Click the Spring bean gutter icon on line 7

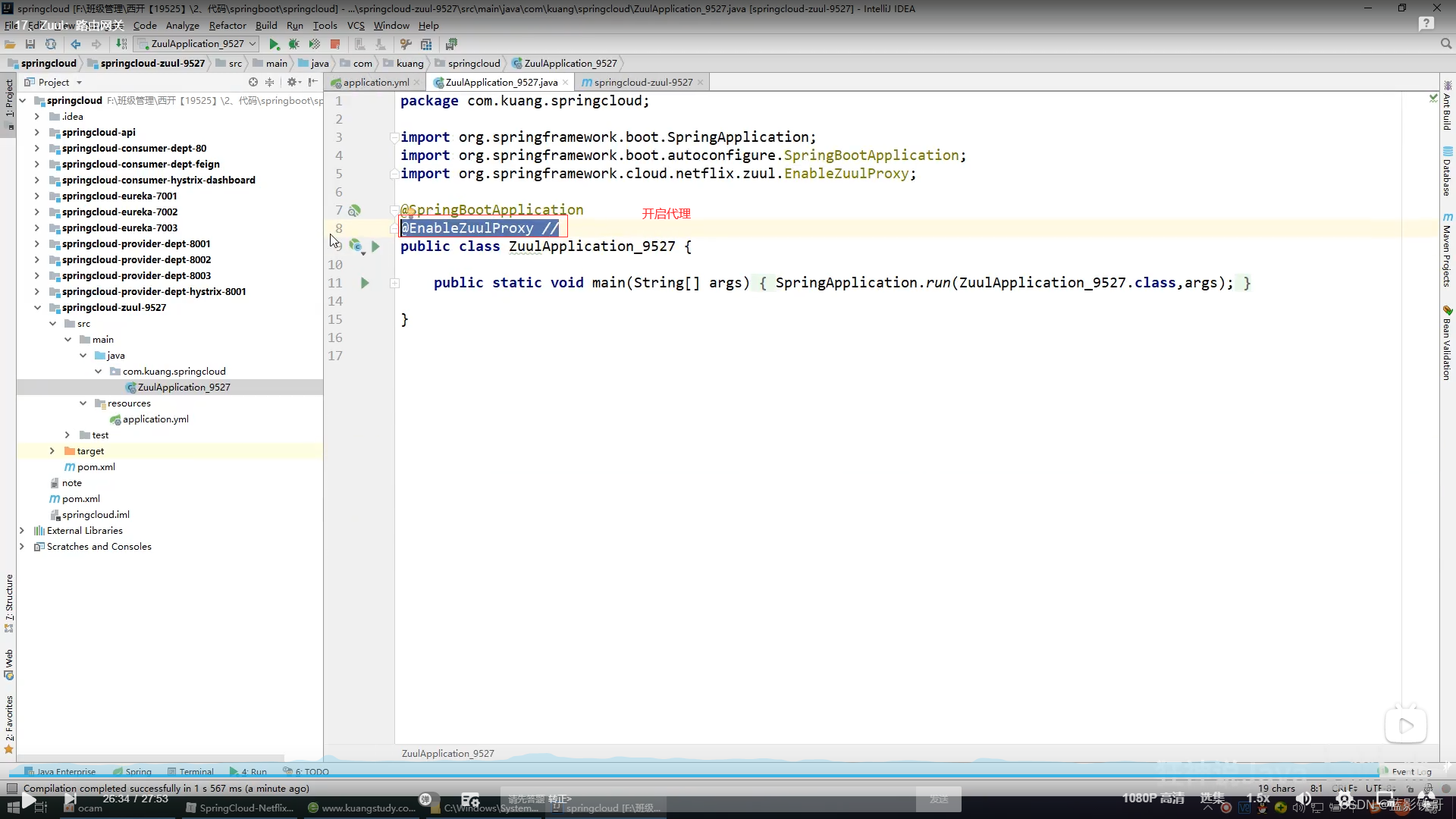click(x=354, y=210)
